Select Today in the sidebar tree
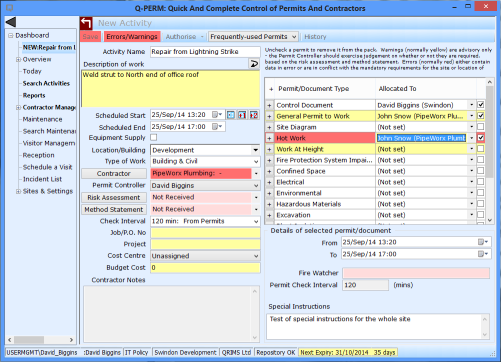This screenshot has width=501, height=362. pos(32,71)
